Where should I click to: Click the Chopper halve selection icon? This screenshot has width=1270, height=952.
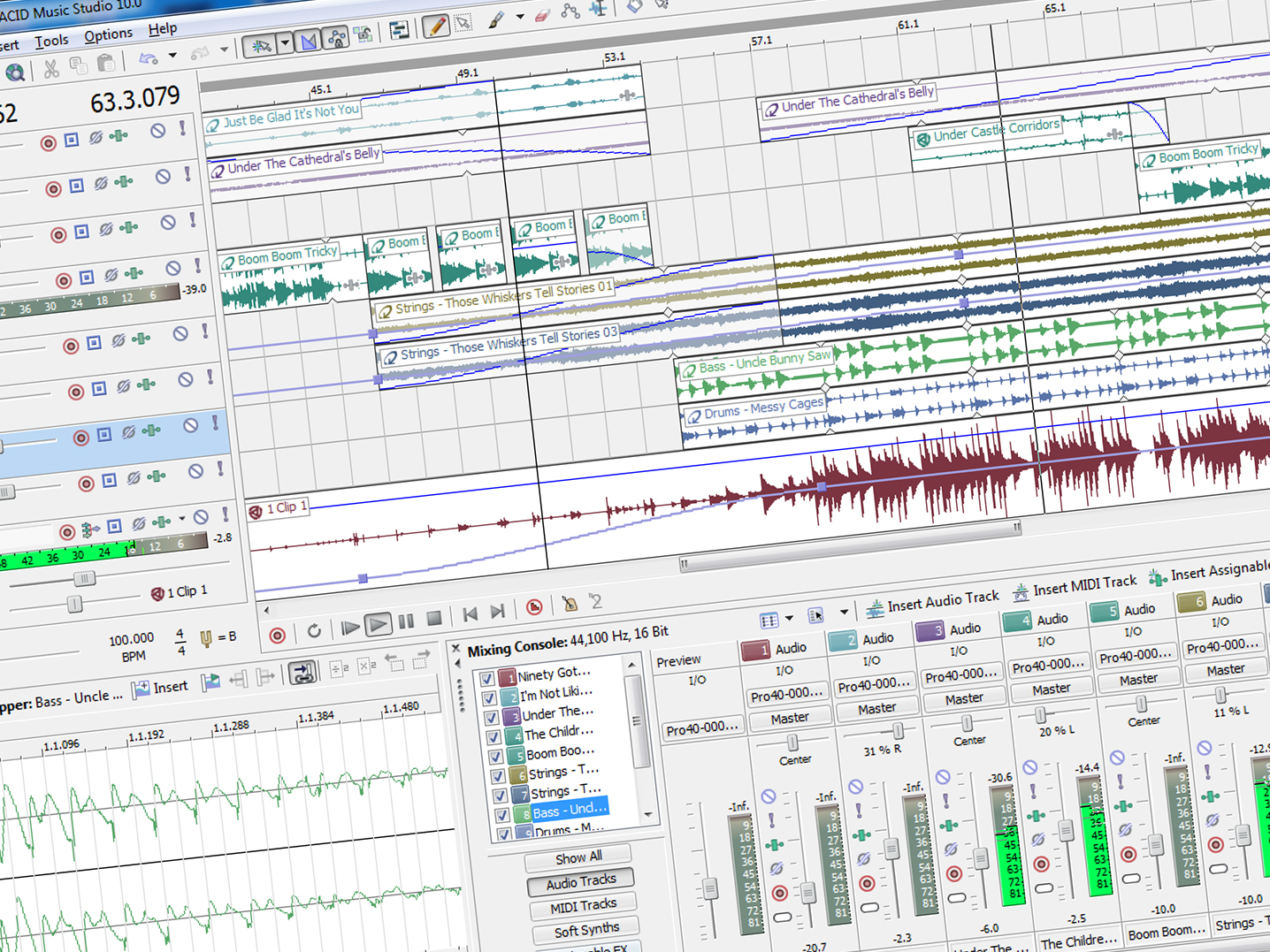pos(340,669)
